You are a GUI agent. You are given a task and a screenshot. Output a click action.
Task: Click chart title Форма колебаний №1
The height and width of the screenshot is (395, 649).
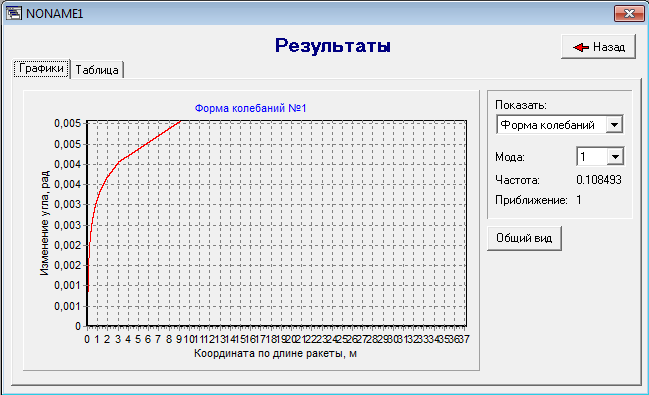pyautogui.click(x=250, y=108)
